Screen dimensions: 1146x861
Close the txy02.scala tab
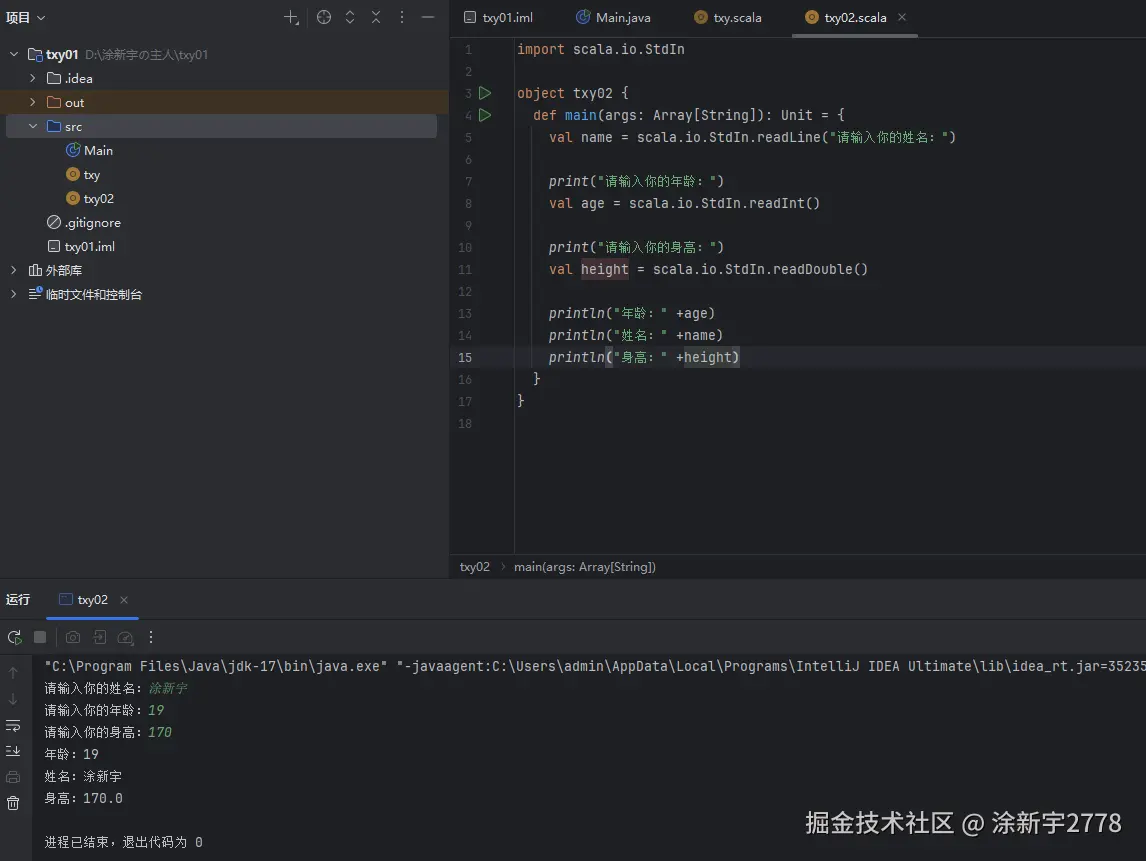click(x=902, y=18)
